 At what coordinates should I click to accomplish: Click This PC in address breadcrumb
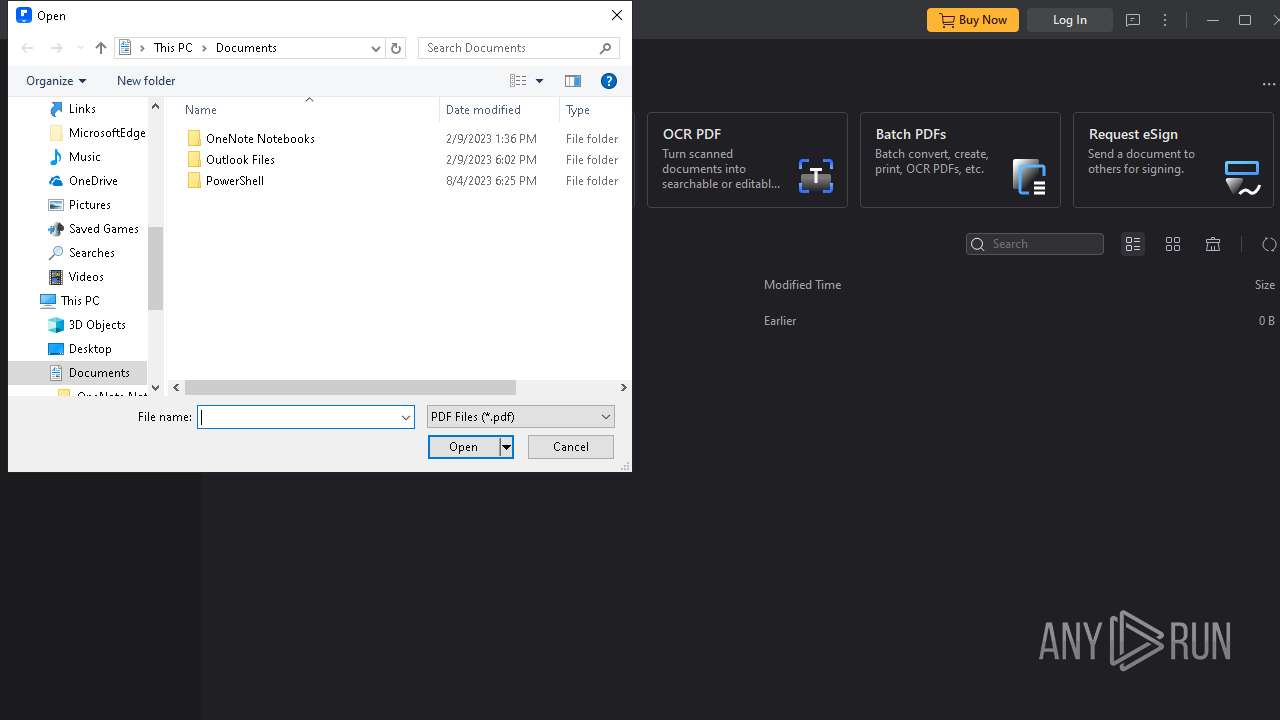(173, 48)
